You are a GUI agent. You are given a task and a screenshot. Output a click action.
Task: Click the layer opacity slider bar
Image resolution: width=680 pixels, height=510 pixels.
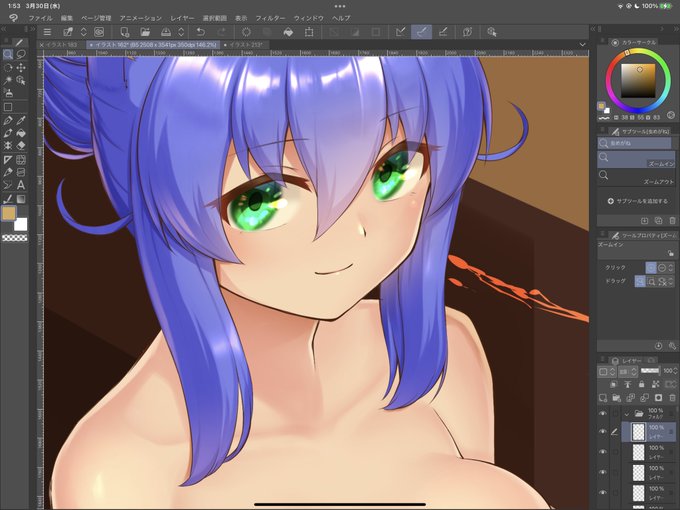click(x=650, y=371)
